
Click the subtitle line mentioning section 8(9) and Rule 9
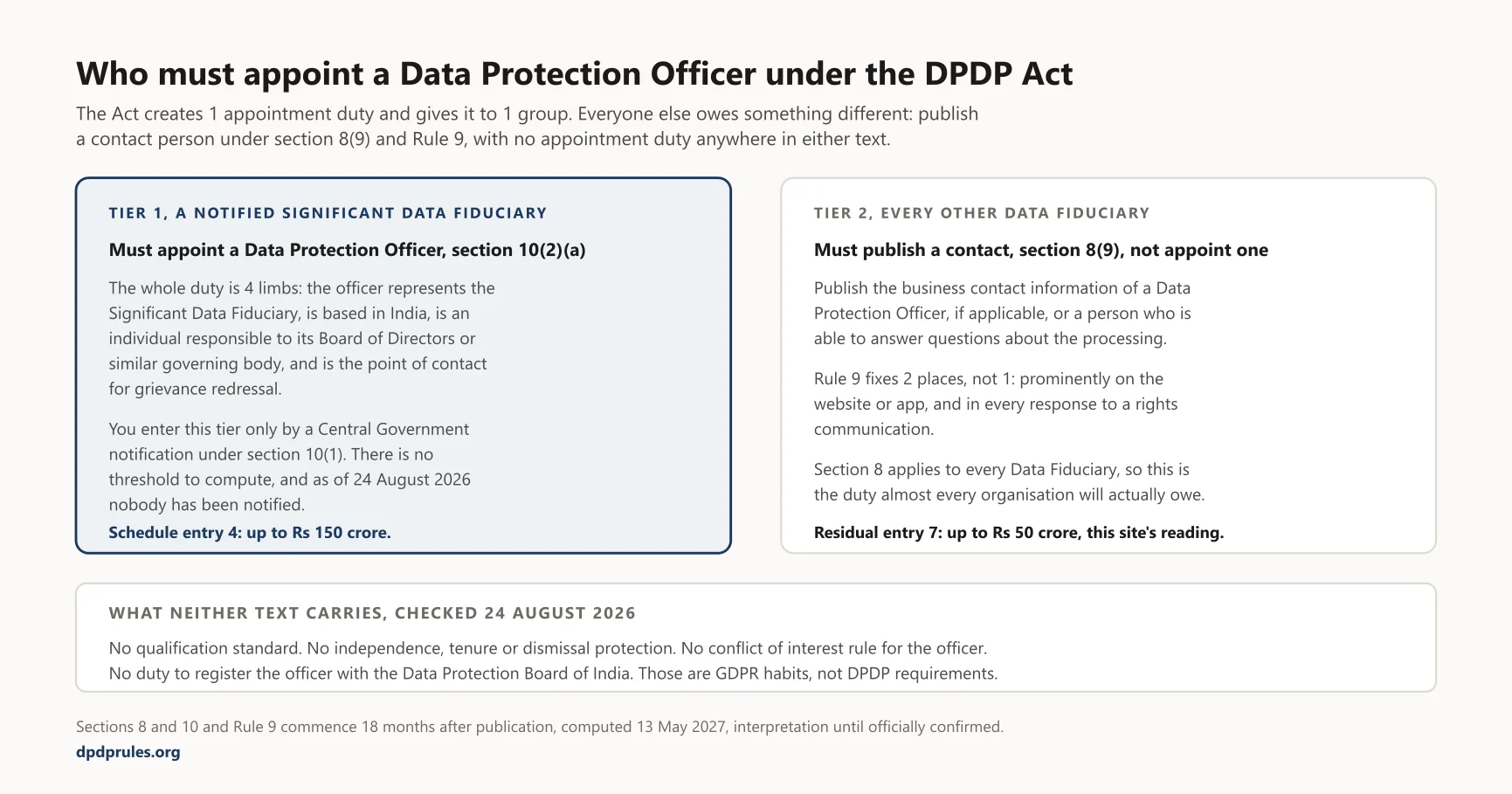click(x=483, y=140)
